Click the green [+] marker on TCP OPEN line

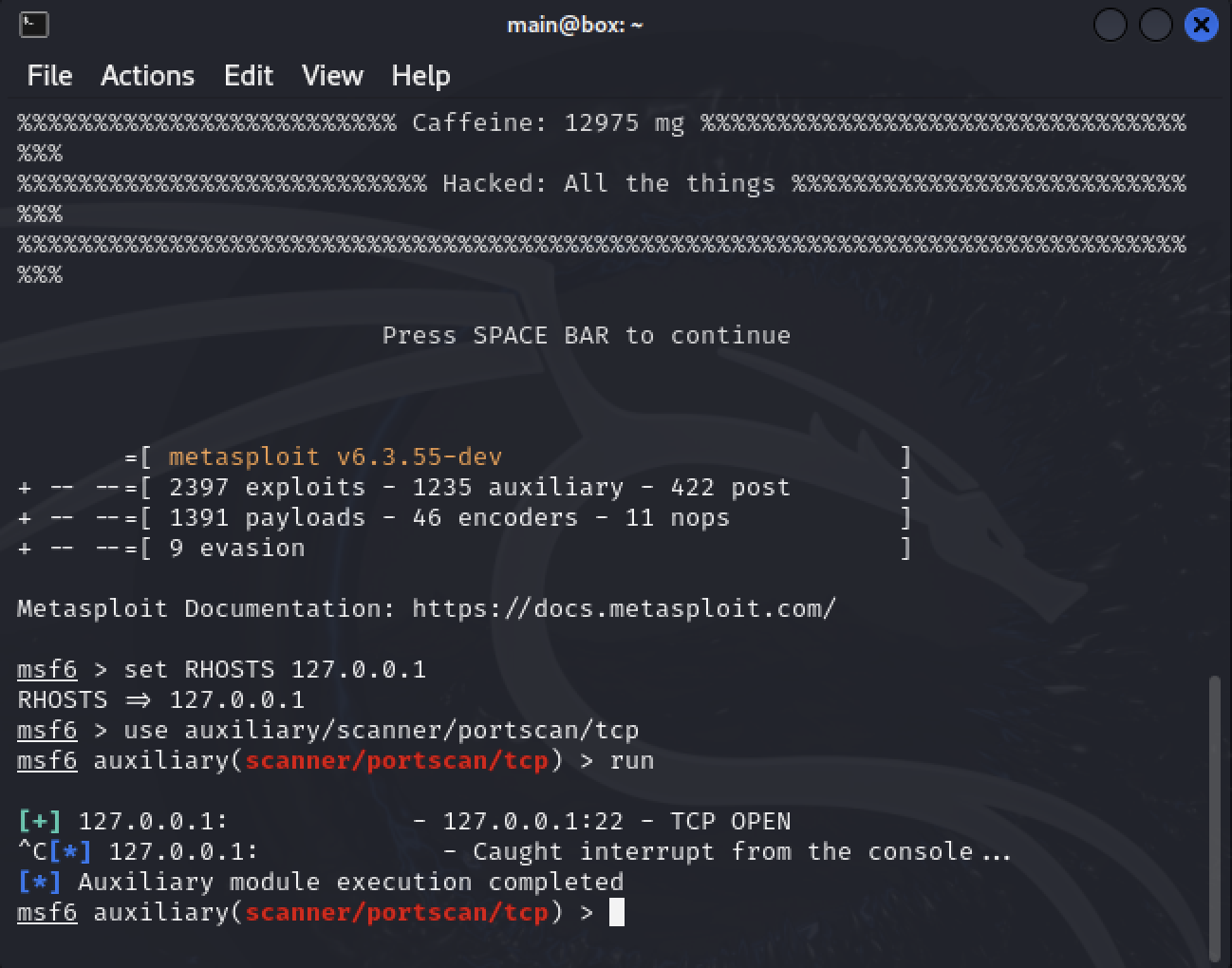tap(40, 821)
